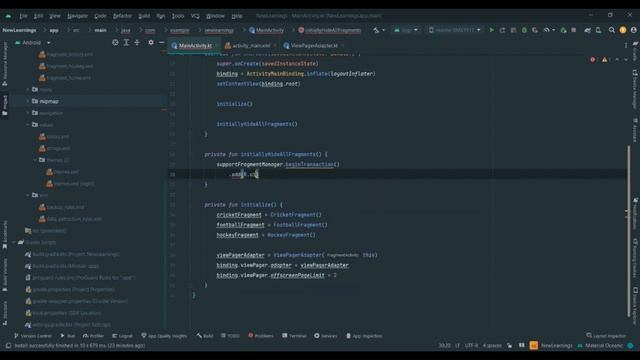Viewport: 640px width, 360px height.
Task: Open editor tabs more options icon
Action: coord(626,46)
